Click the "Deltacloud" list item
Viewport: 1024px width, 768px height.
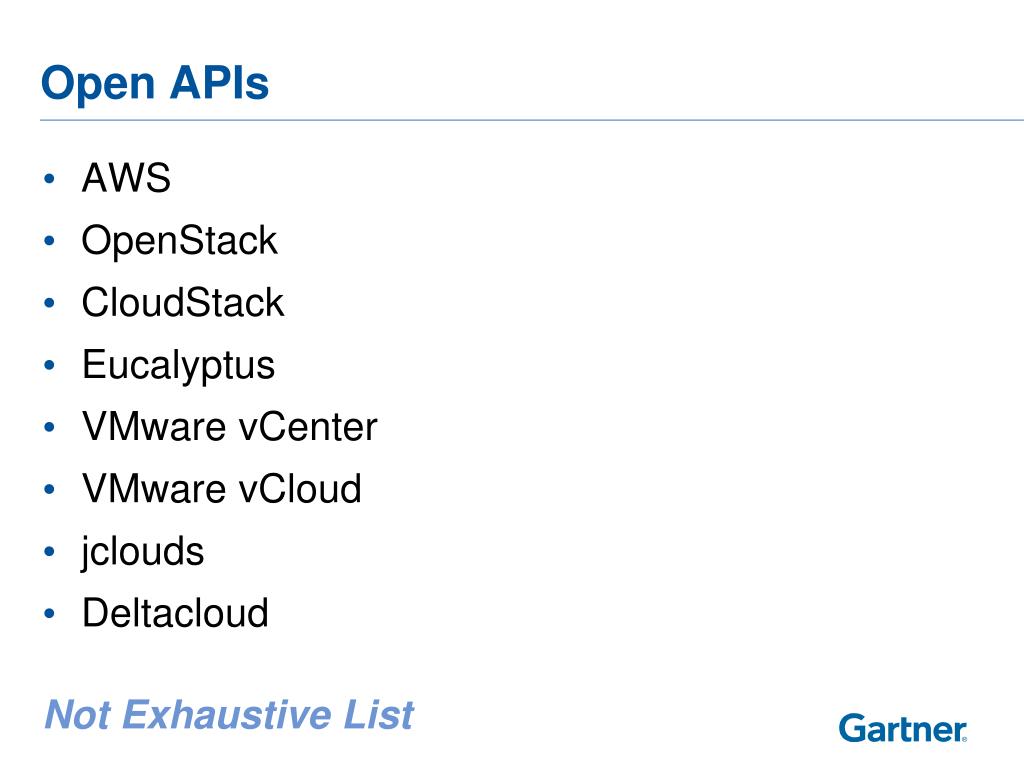point(175,613)
